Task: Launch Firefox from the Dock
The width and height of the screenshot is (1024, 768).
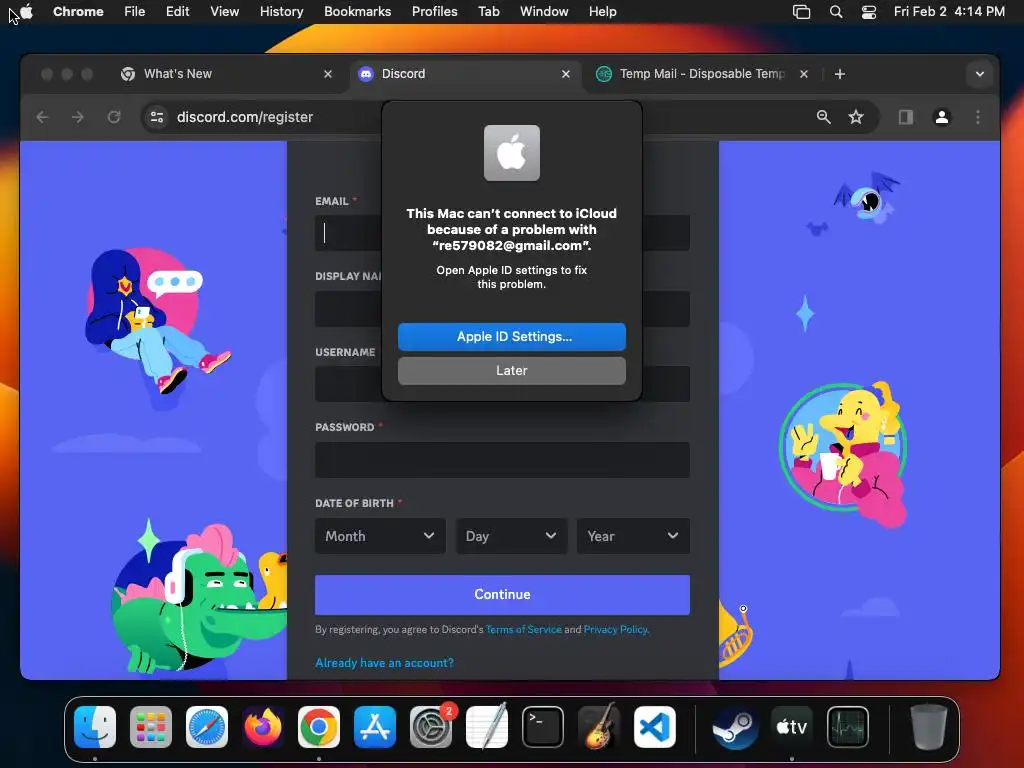Action: (263, 727)
